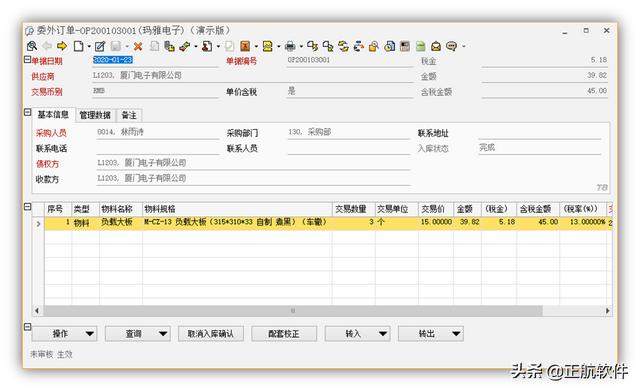The width and height of the screenshot is (640, 391).
Task: Click the 取消入库确认 button
Action: pyautogui.click(x=211, y=334)
